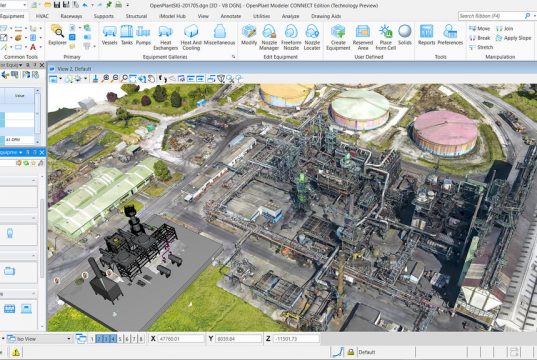The height and width of the screenshot is (360, 537).
Task: Click the Apply Slope button
Action: point(513,38)
